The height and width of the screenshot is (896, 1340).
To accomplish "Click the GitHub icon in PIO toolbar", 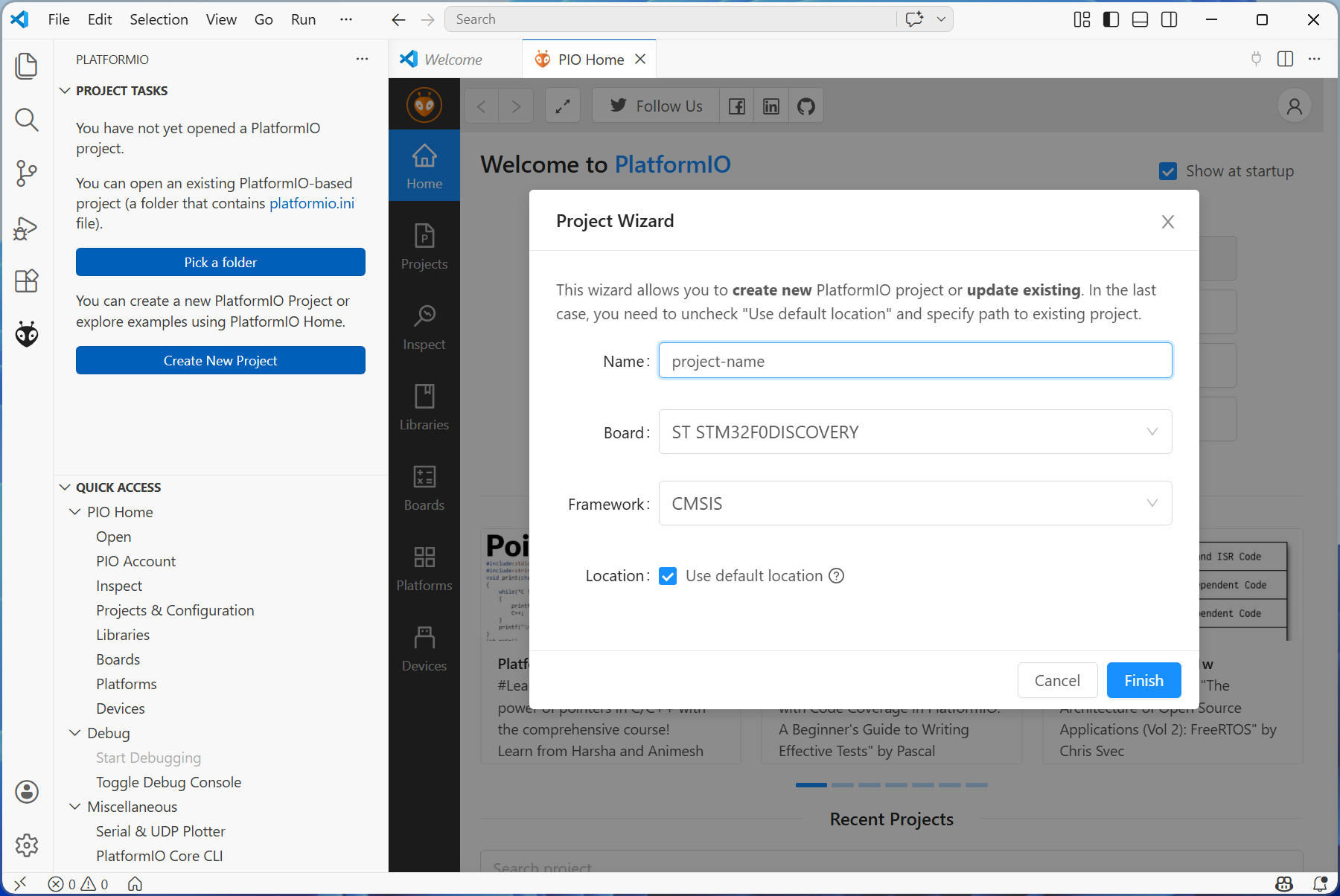I will [x=805, y=106].
